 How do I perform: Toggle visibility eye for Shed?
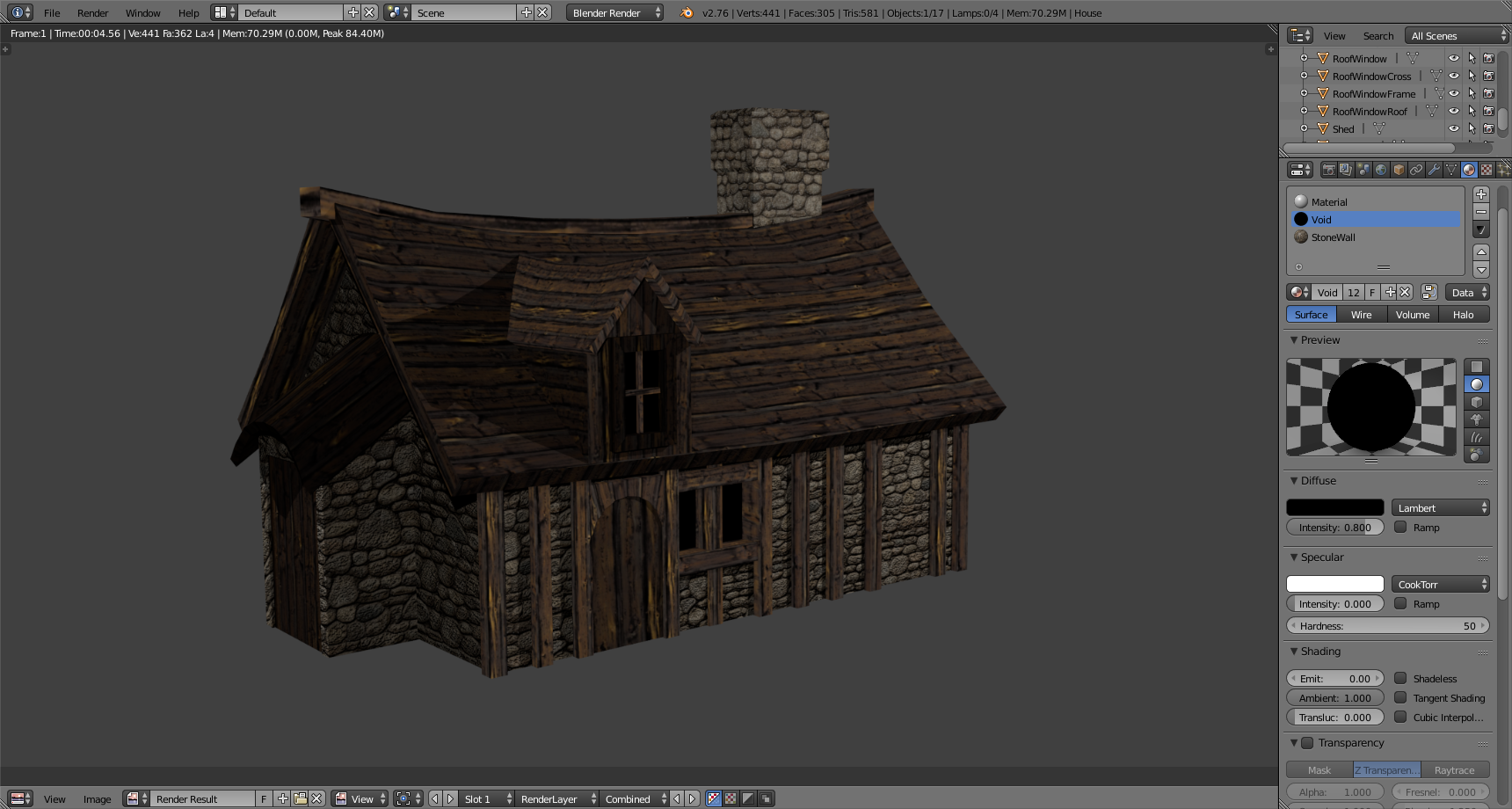1454,128
